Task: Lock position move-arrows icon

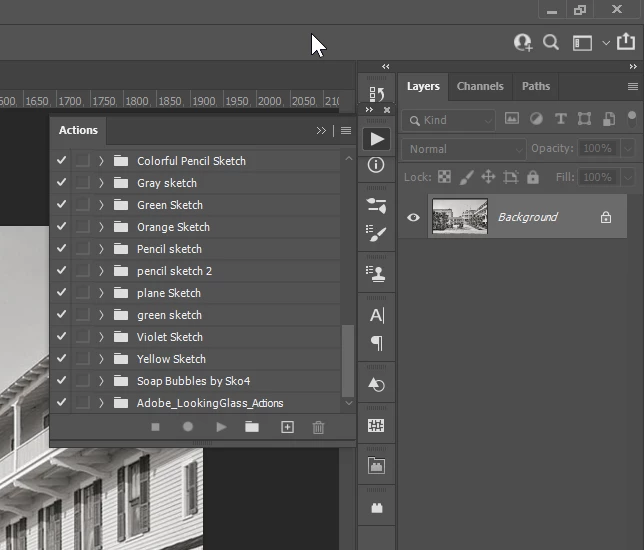Action: point(488,177)
